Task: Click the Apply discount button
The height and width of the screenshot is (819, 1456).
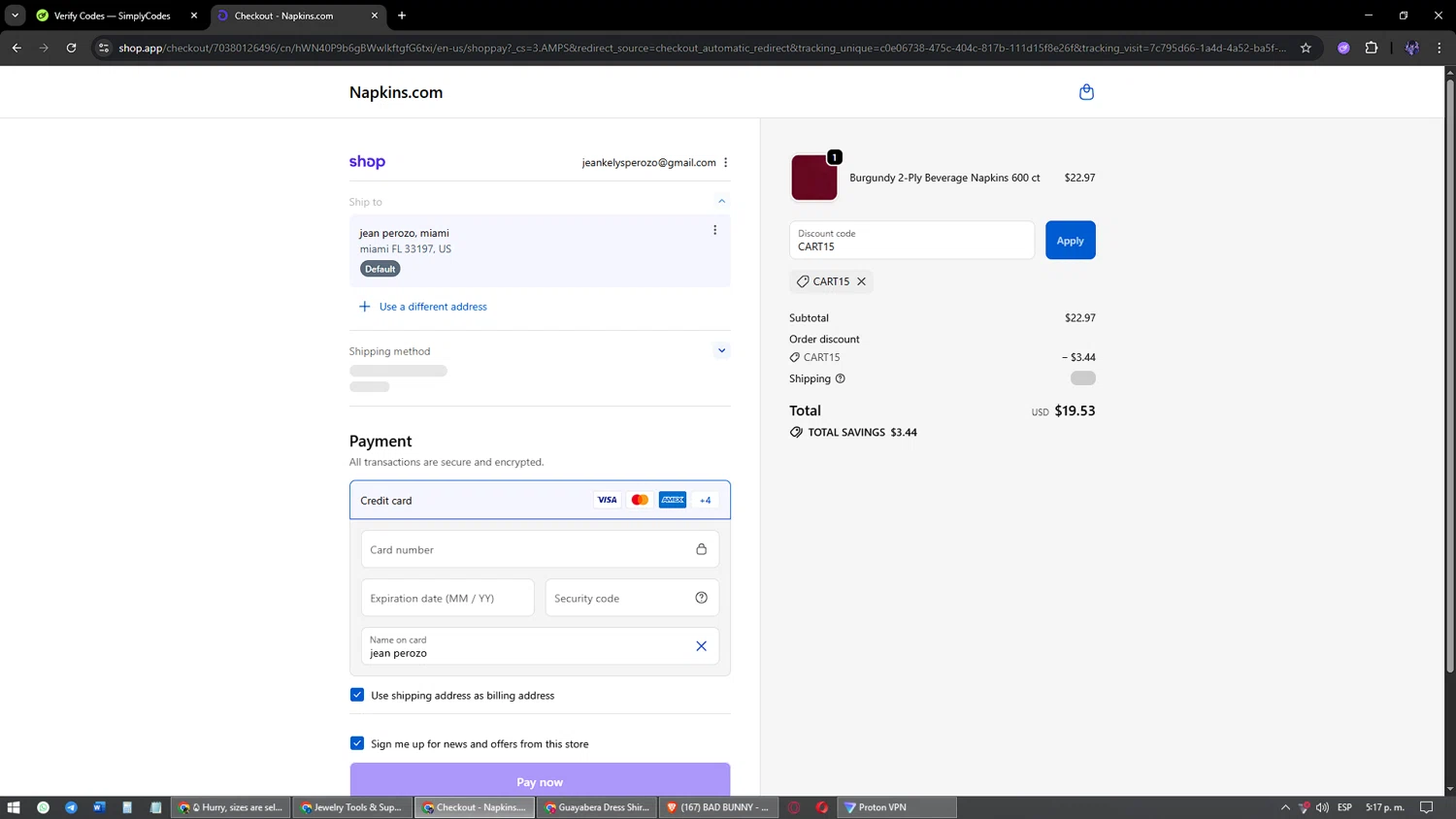Action: point(1070,241)
